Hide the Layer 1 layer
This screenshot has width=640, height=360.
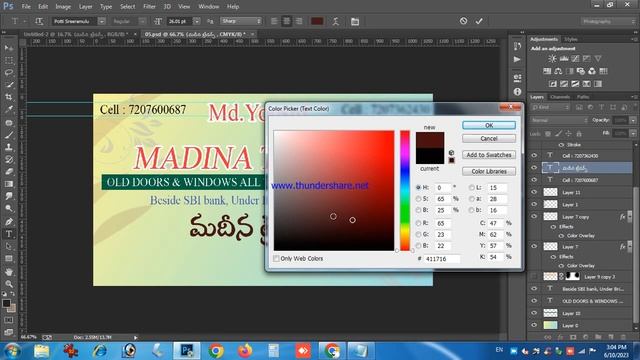pos(534,204)
